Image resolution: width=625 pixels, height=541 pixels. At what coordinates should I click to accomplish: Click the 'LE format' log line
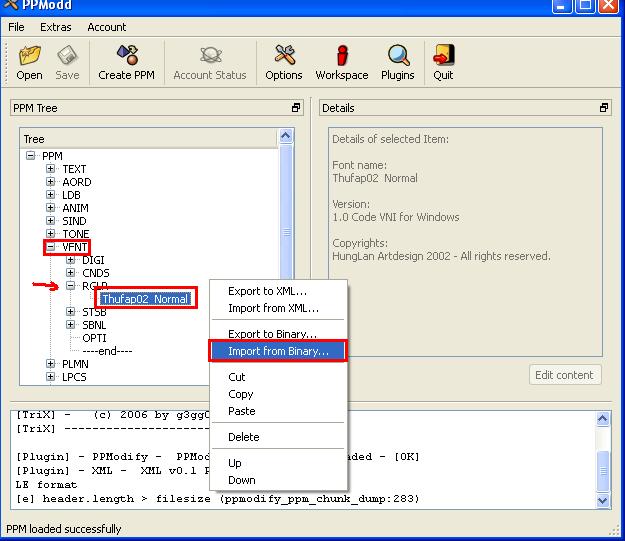(x=46, y=485)
